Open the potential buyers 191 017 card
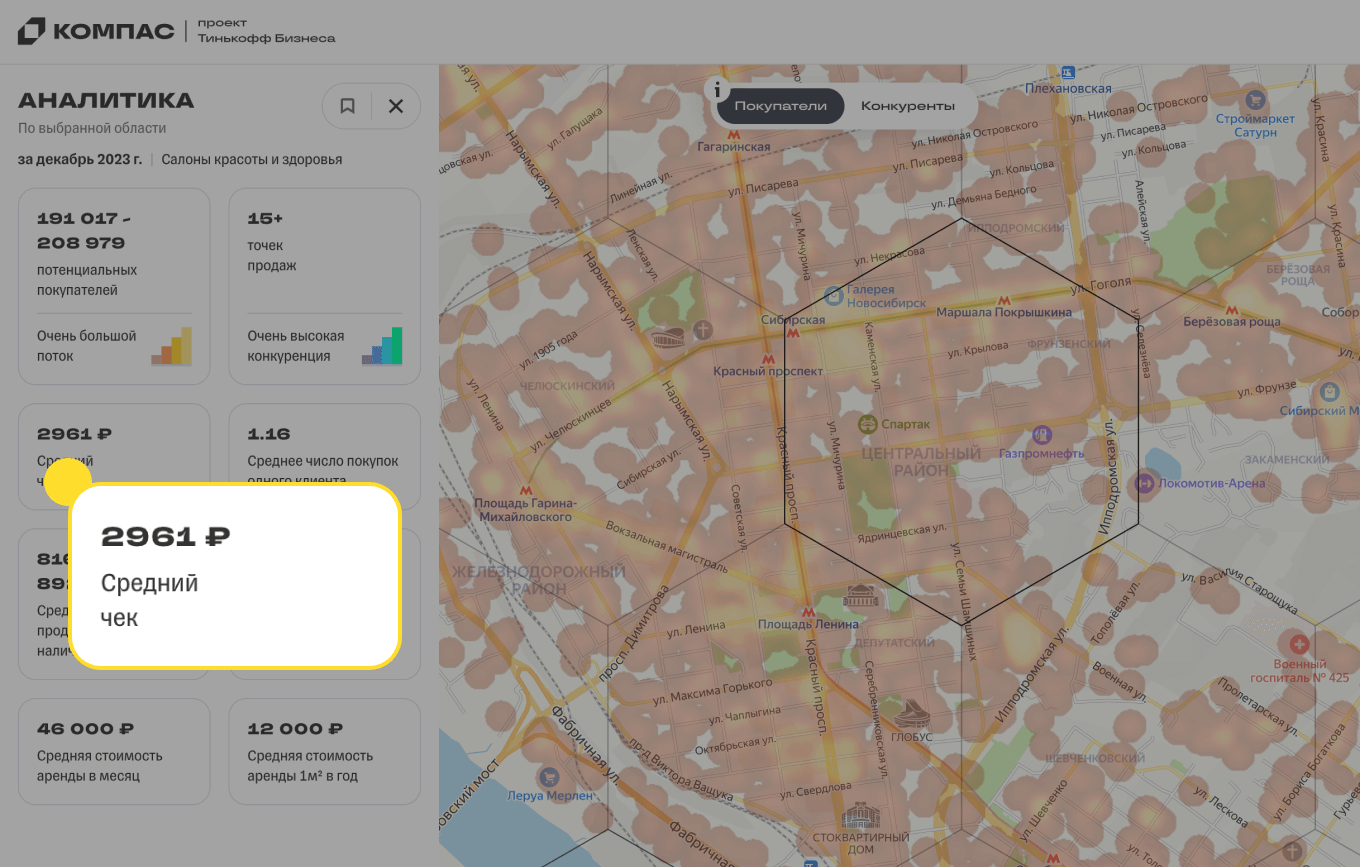1360x867 pixels. 114,286
